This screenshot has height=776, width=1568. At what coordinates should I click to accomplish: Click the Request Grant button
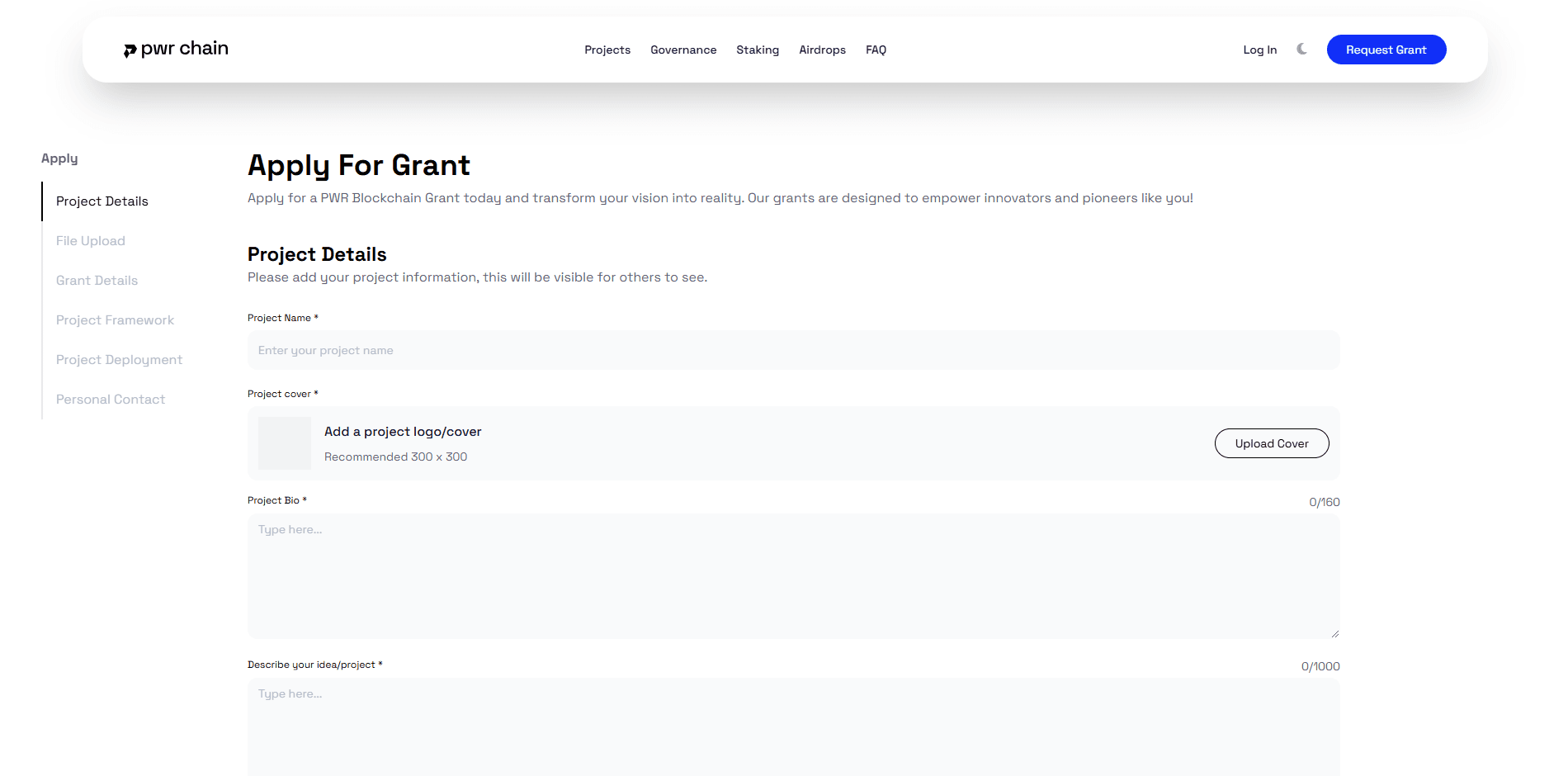[1386, 50]
